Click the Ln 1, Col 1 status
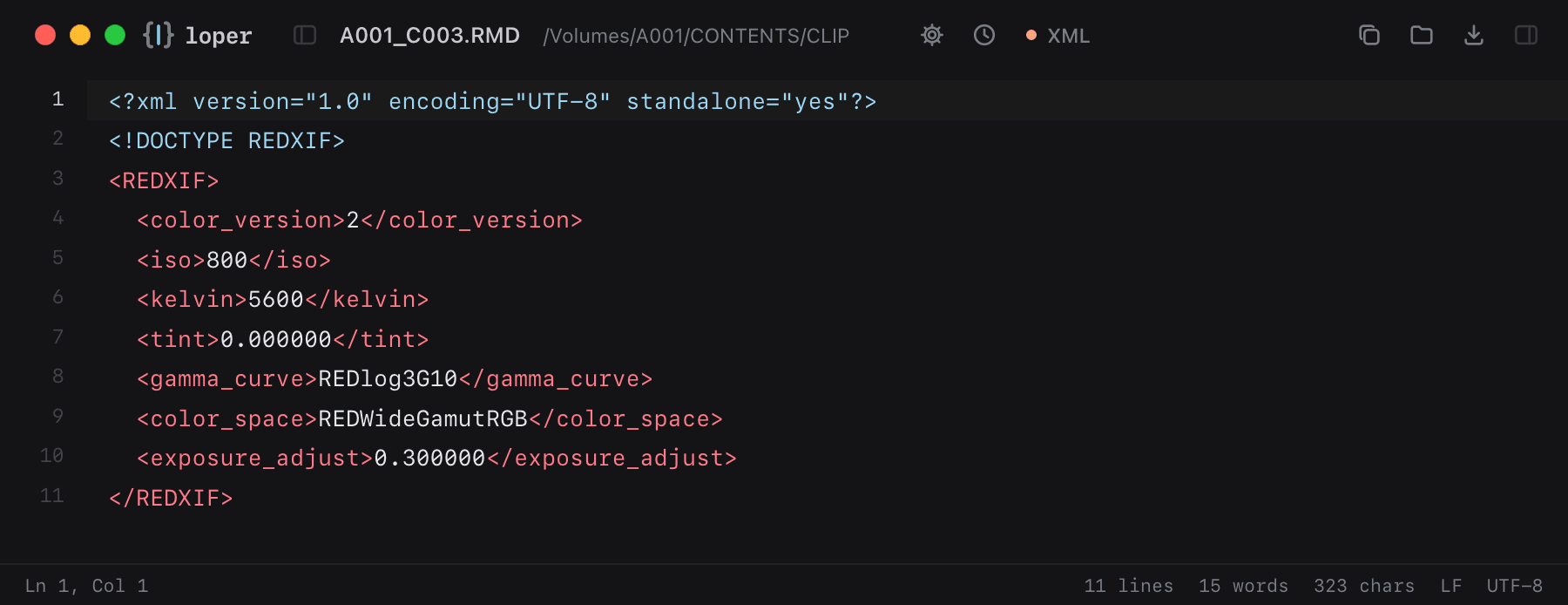 coord(86,586)
